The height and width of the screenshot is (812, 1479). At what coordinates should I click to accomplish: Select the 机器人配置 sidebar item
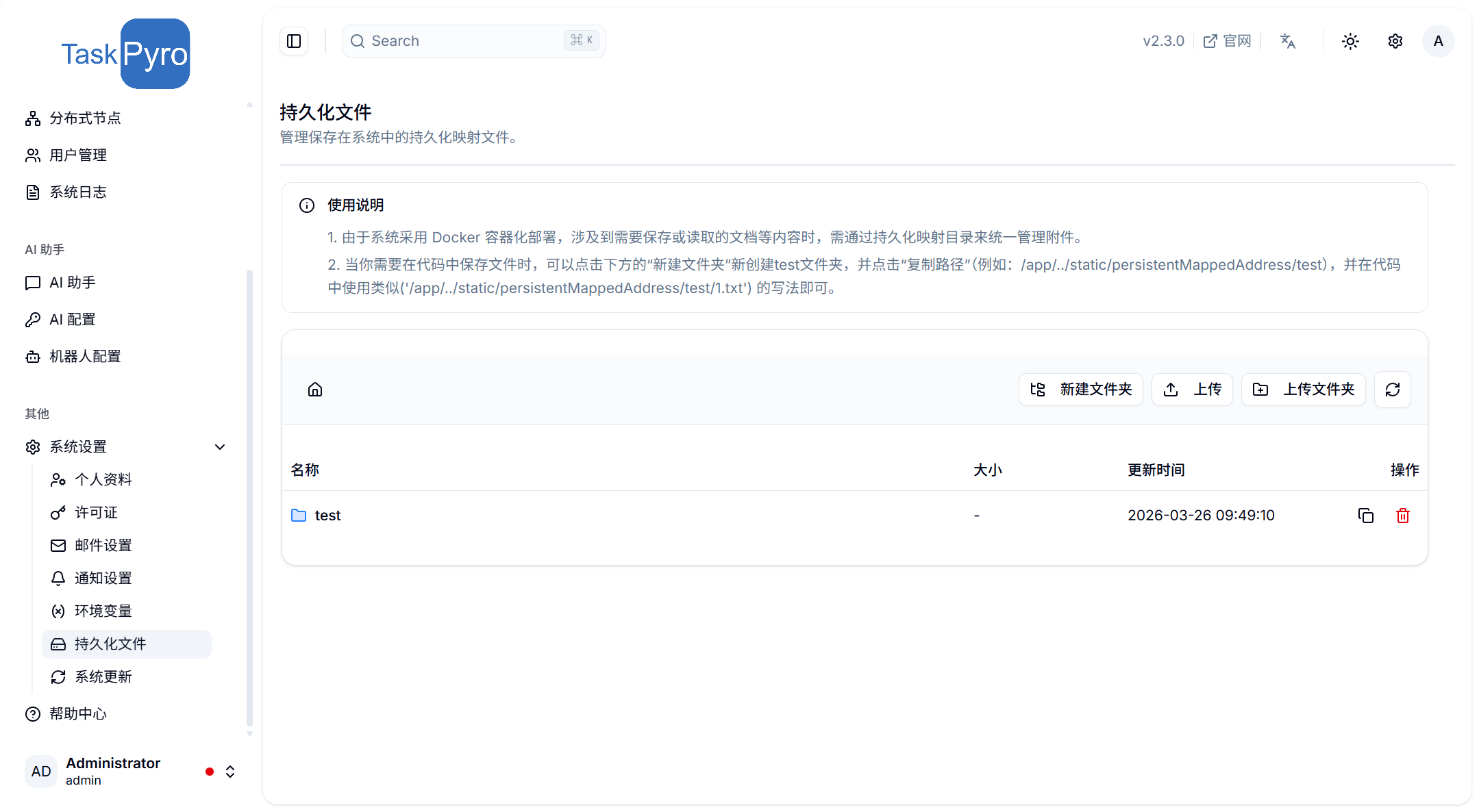tap(84, 356)
